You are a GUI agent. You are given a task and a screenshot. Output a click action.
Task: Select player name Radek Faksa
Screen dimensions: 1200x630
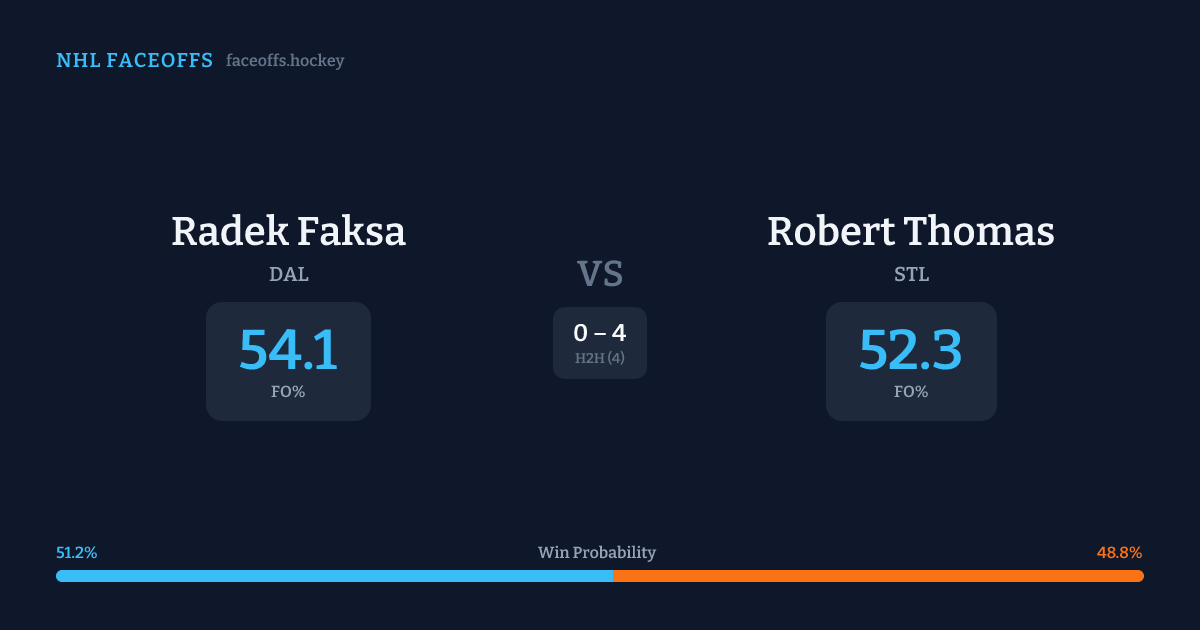coord(288,231)
